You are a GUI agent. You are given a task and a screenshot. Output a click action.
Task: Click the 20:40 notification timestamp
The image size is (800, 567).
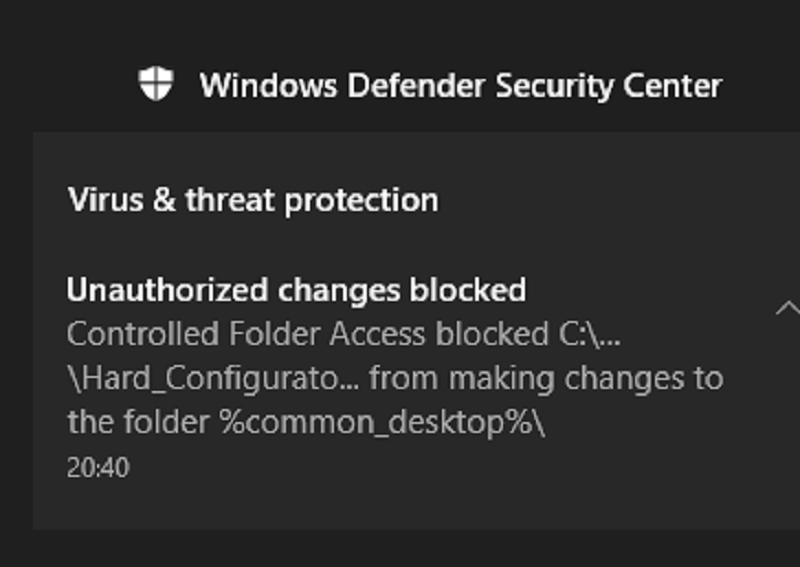click(98, 467)
